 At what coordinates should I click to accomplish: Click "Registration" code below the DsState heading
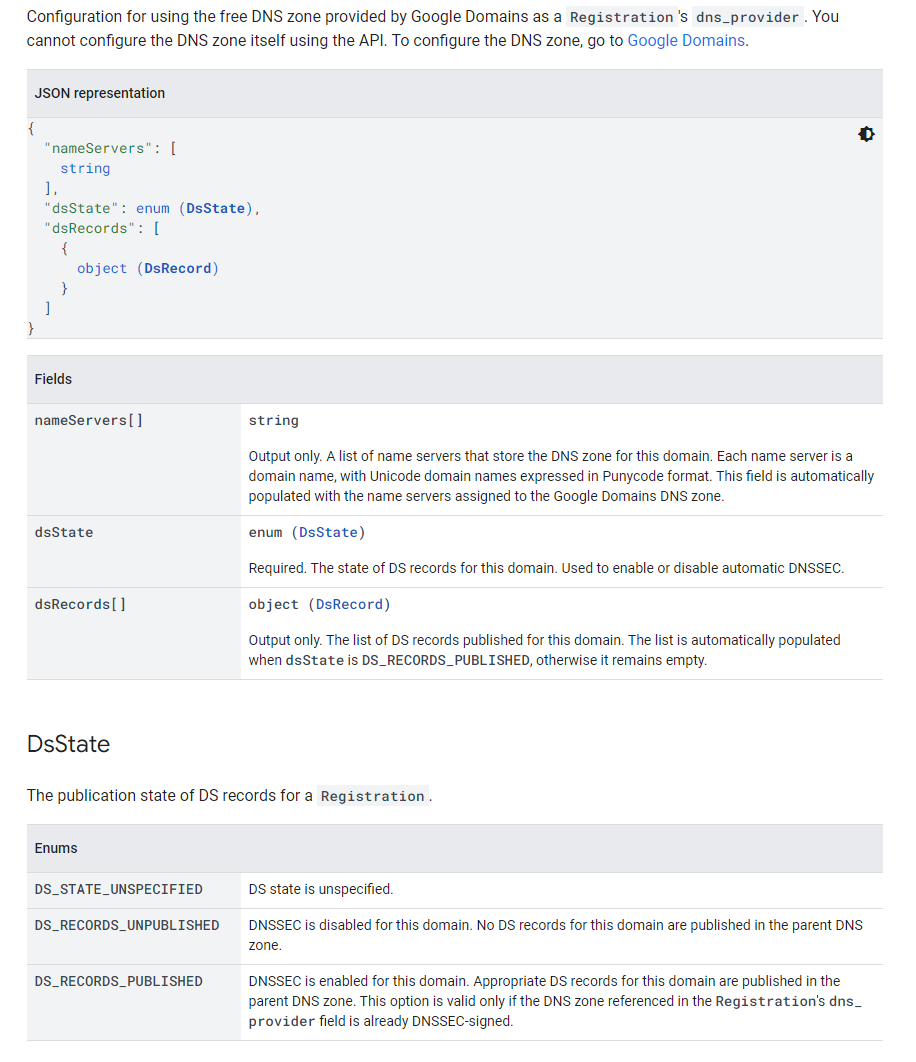373,796
